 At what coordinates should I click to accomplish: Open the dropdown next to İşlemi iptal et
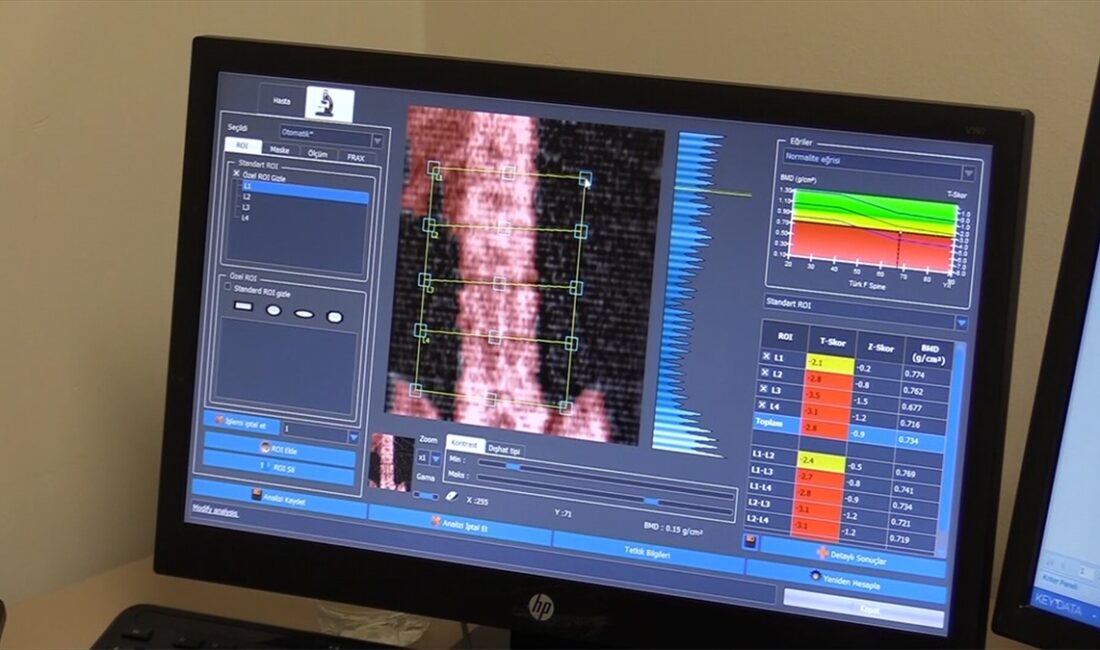point(354,438)
